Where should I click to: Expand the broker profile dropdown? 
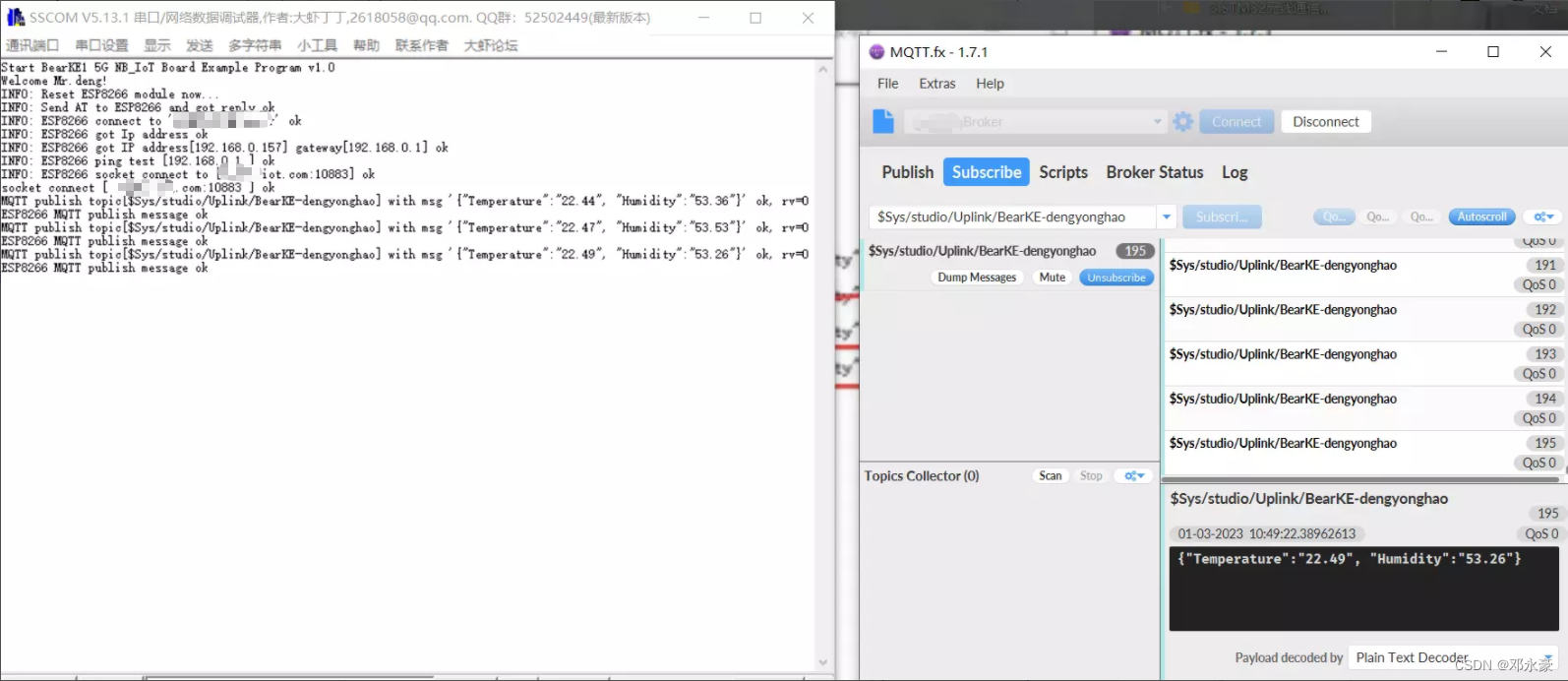click(1157, 122)
